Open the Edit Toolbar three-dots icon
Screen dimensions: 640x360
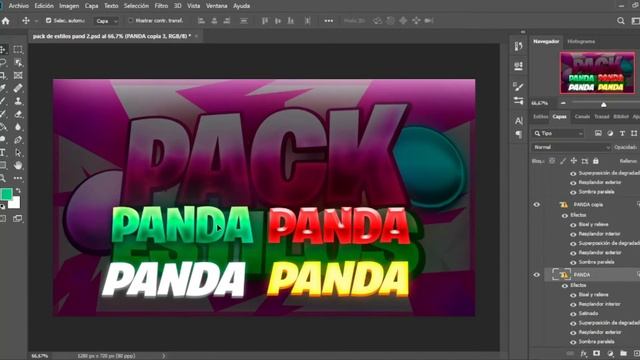pyautogui.click(x=18, y=178)
